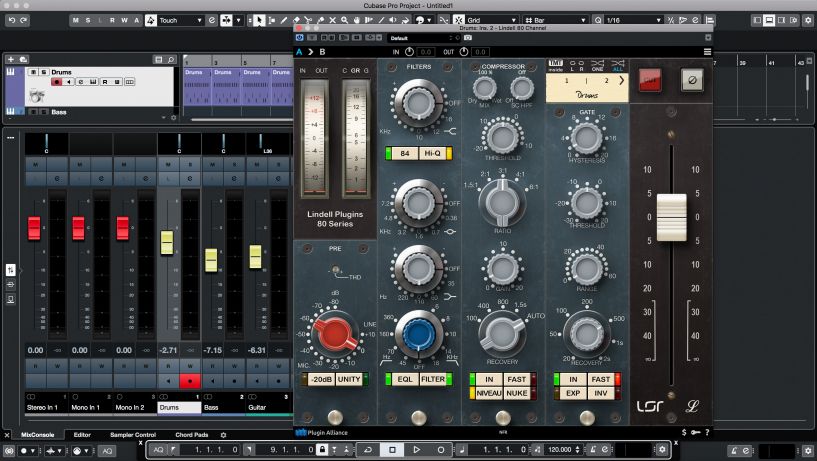Toggle global Solo S state button
Viewport: 817px width, 461px height.
point(88,20)
